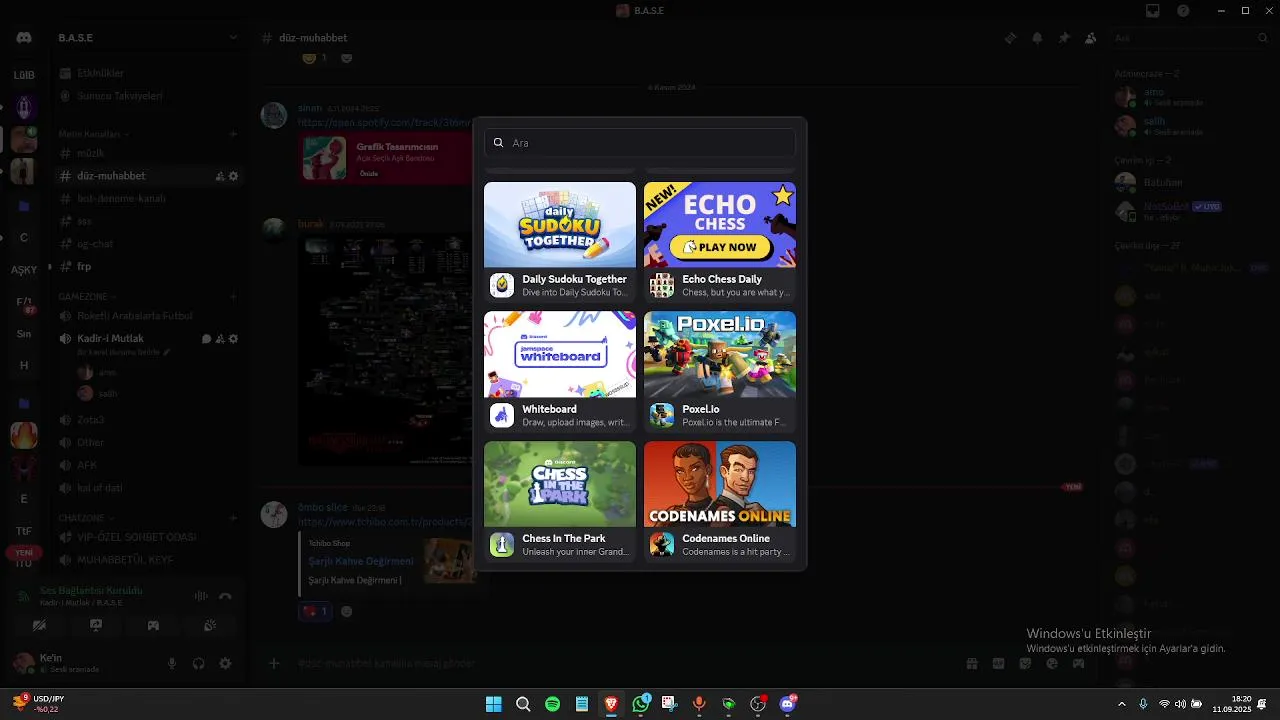Click header search box
The image size is (1280, 720).
pyautogui.click(x=1190, y=38)
